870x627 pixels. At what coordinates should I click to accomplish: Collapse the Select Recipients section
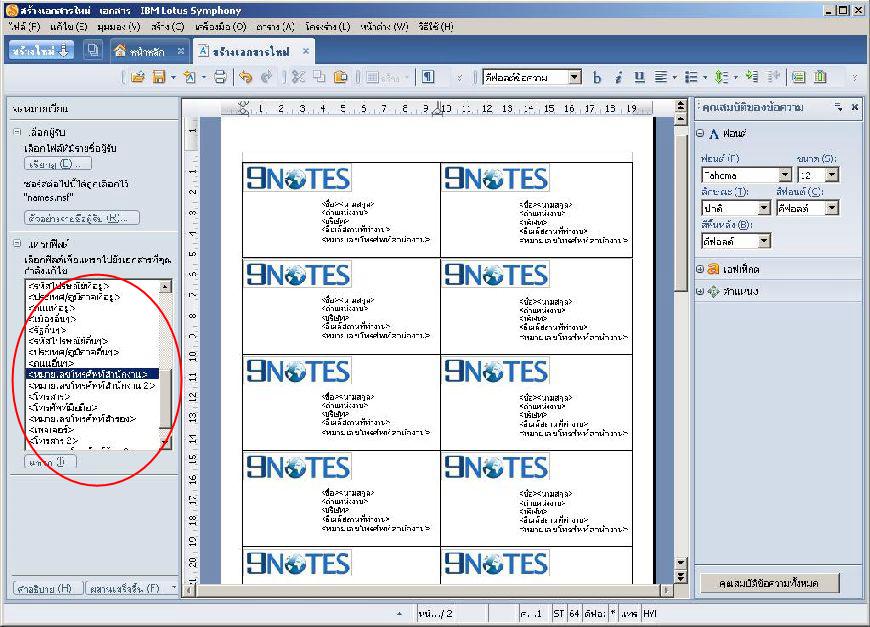[x=17, y=132]
